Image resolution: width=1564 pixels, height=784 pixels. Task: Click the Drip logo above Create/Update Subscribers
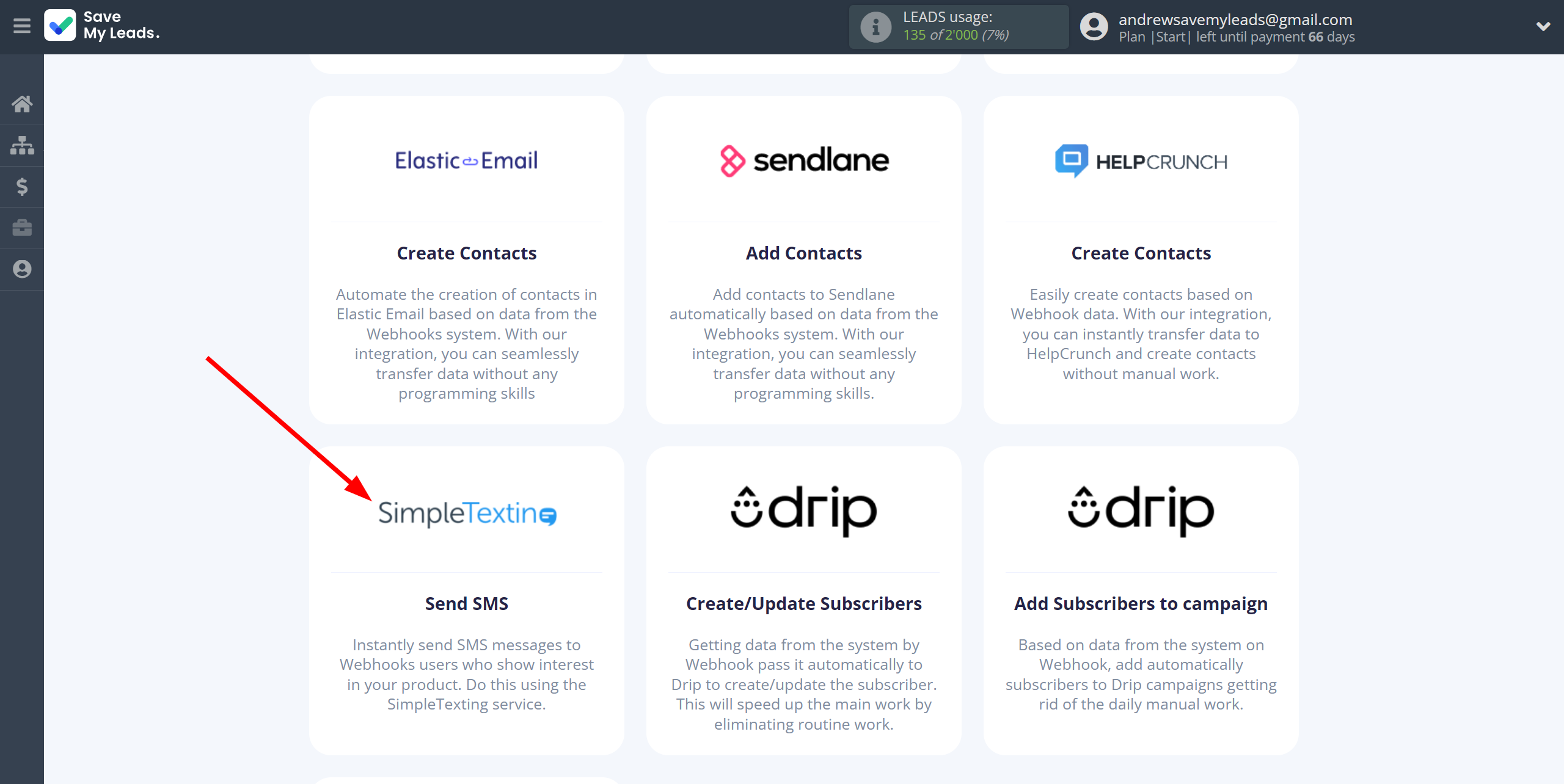click(804, 511)
